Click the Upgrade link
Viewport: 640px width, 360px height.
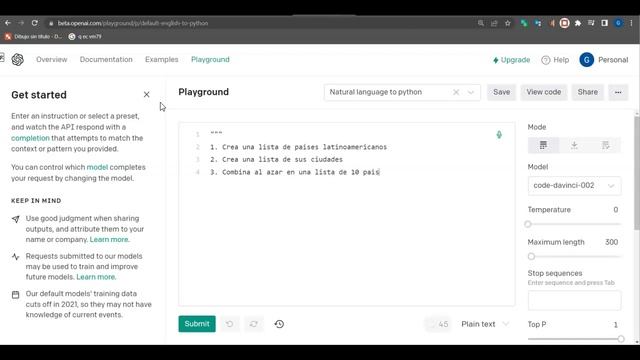(x=511, y=60)
